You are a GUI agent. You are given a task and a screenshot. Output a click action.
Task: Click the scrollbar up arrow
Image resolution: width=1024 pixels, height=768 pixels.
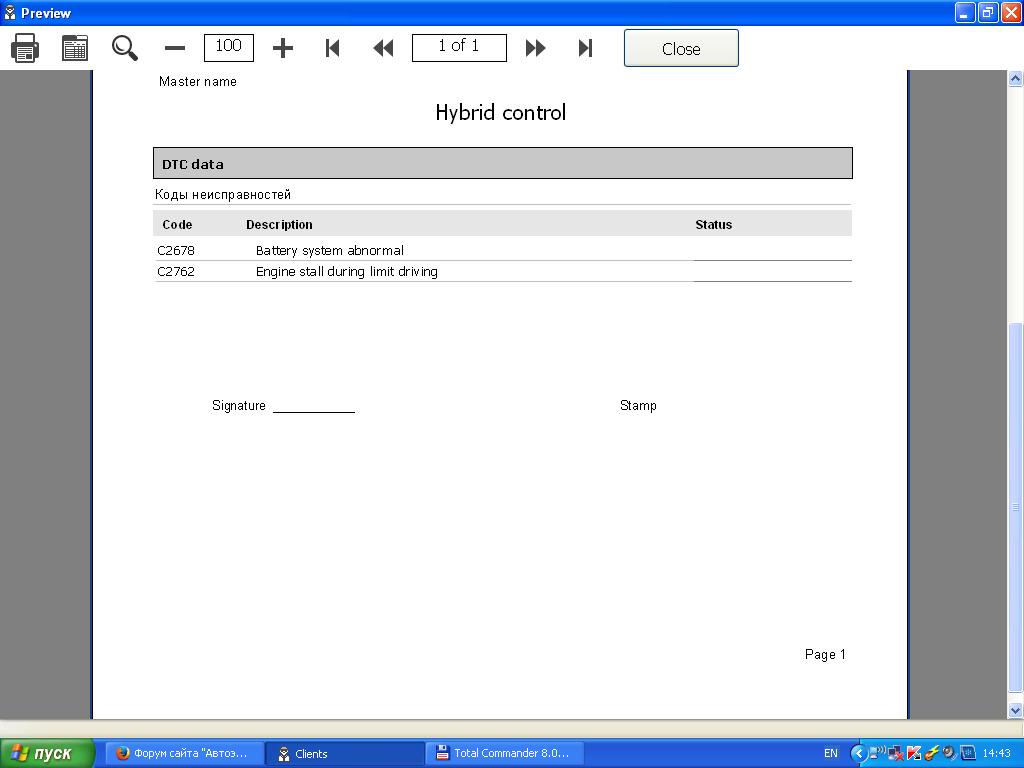[1016, 78]
